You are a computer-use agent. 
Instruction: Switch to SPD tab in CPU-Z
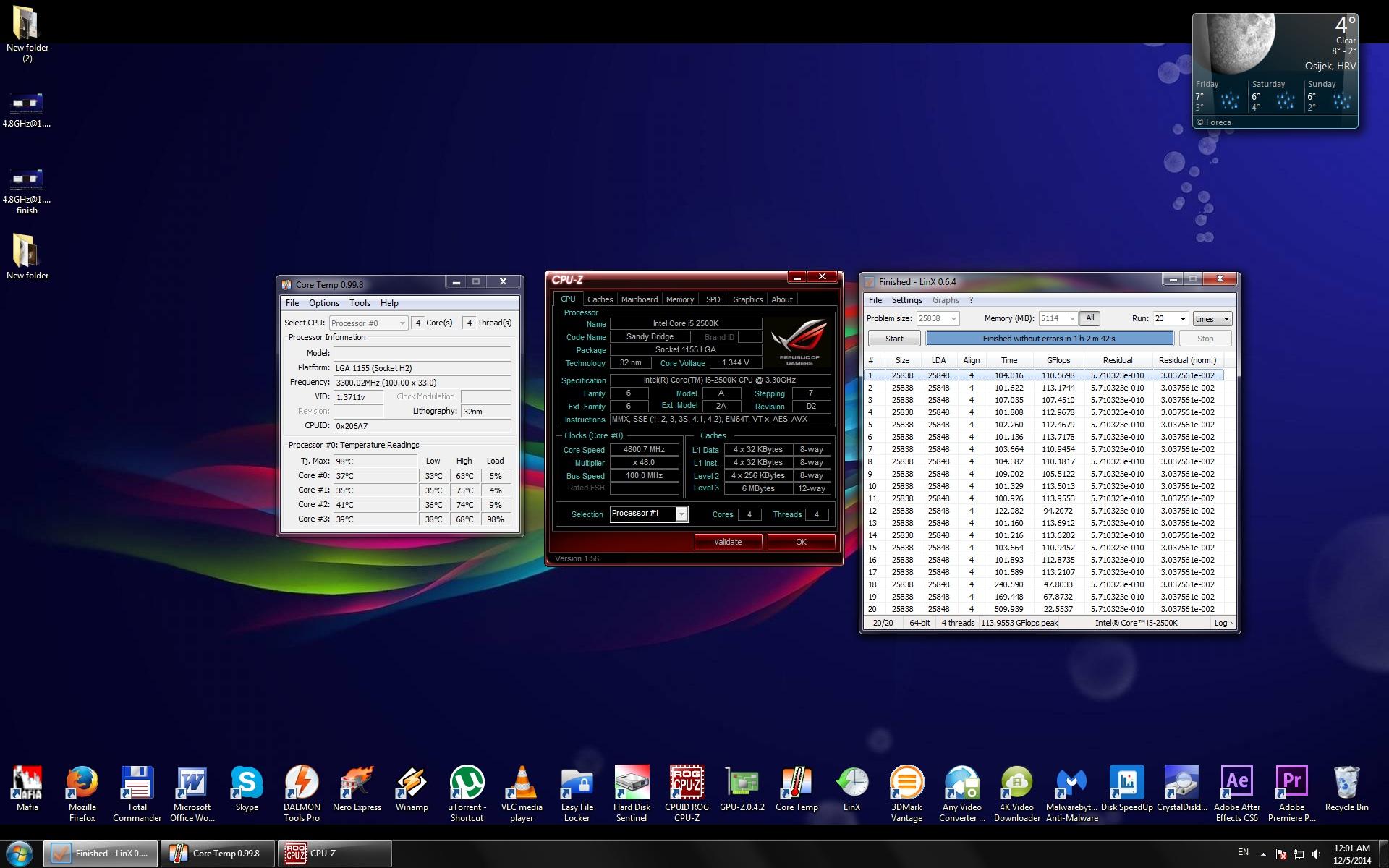tap(713, 299)
